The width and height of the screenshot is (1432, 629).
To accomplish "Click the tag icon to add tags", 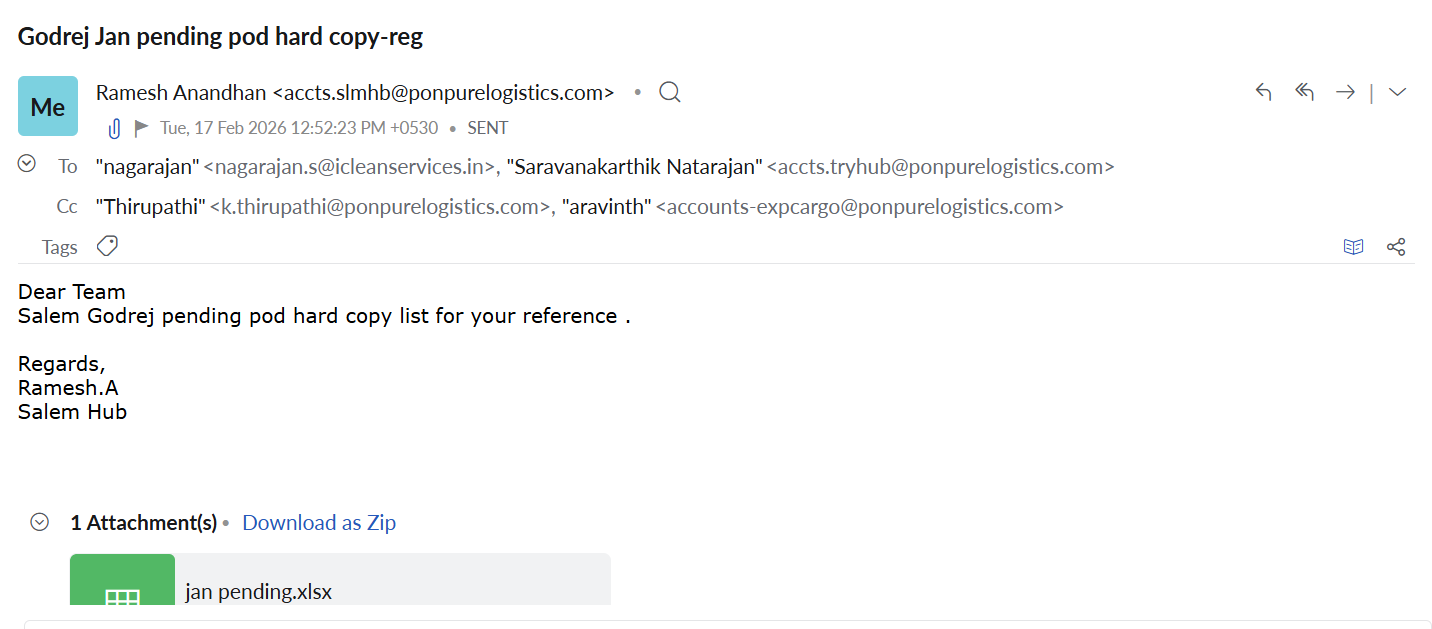I will point(107,246).
